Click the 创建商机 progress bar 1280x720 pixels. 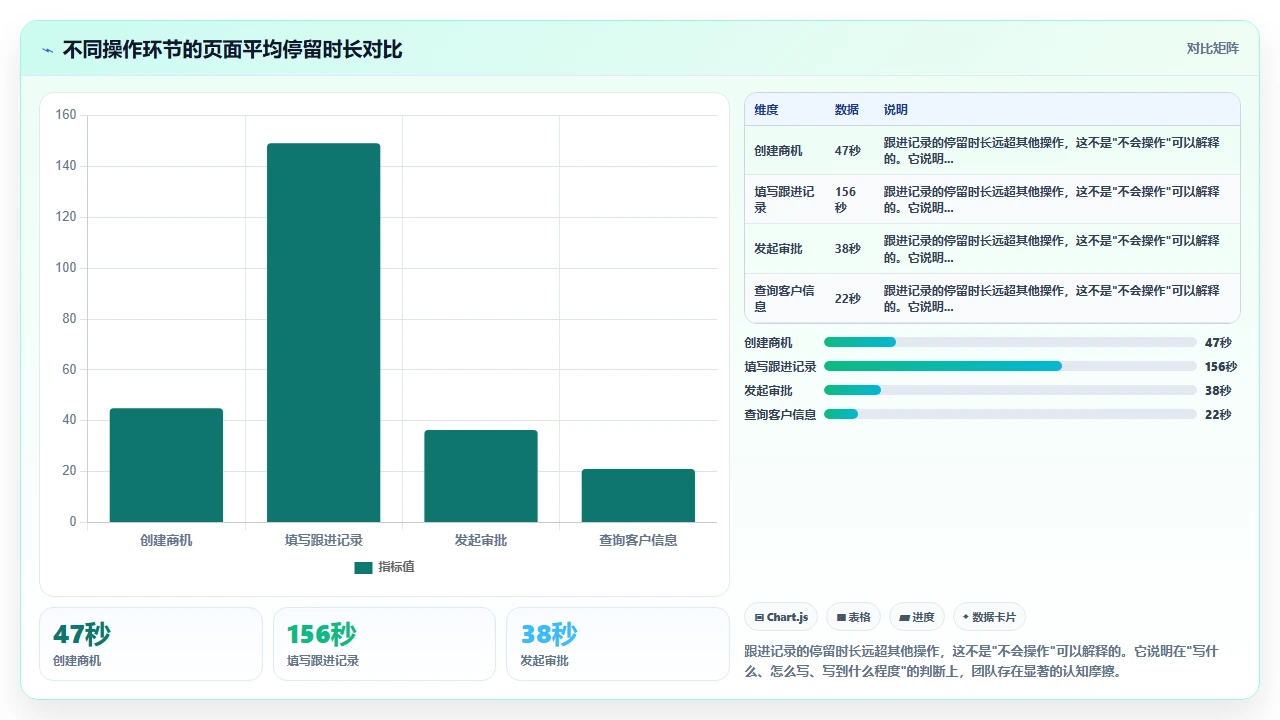pyautogui.click(x=1010, y=342)
